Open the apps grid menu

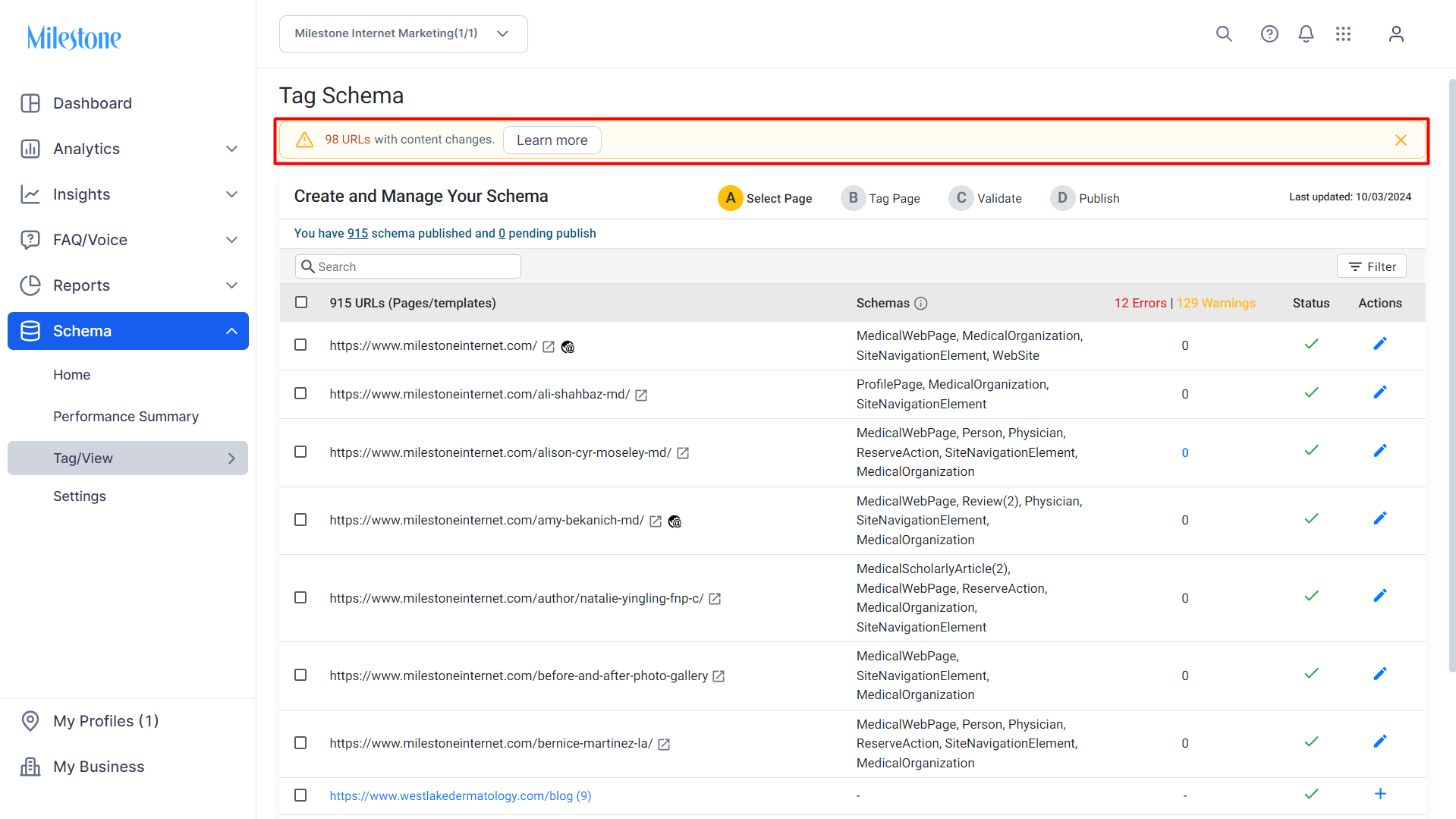(1343, 34)
